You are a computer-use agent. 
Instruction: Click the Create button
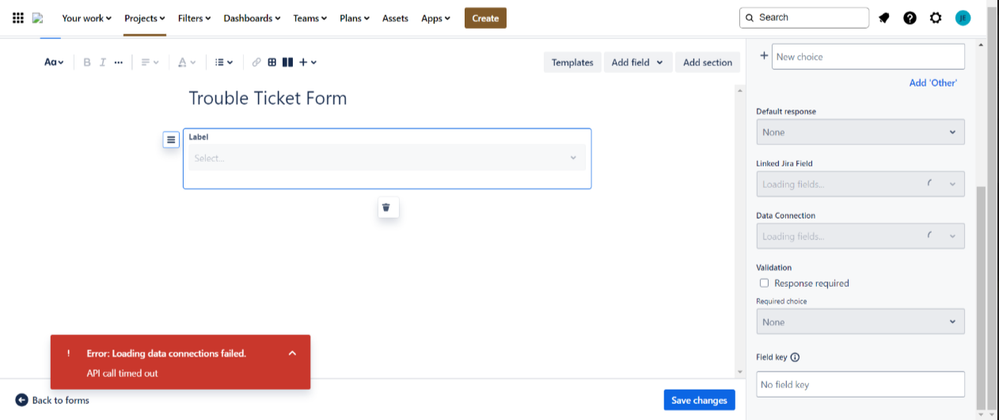485,18
